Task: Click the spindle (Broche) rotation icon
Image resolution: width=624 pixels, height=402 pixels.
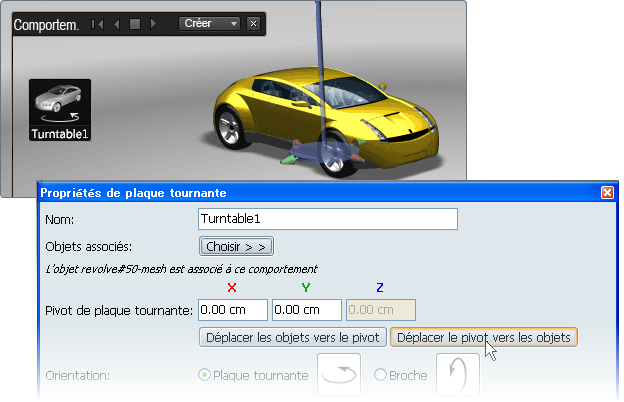Action: (458, 375)
